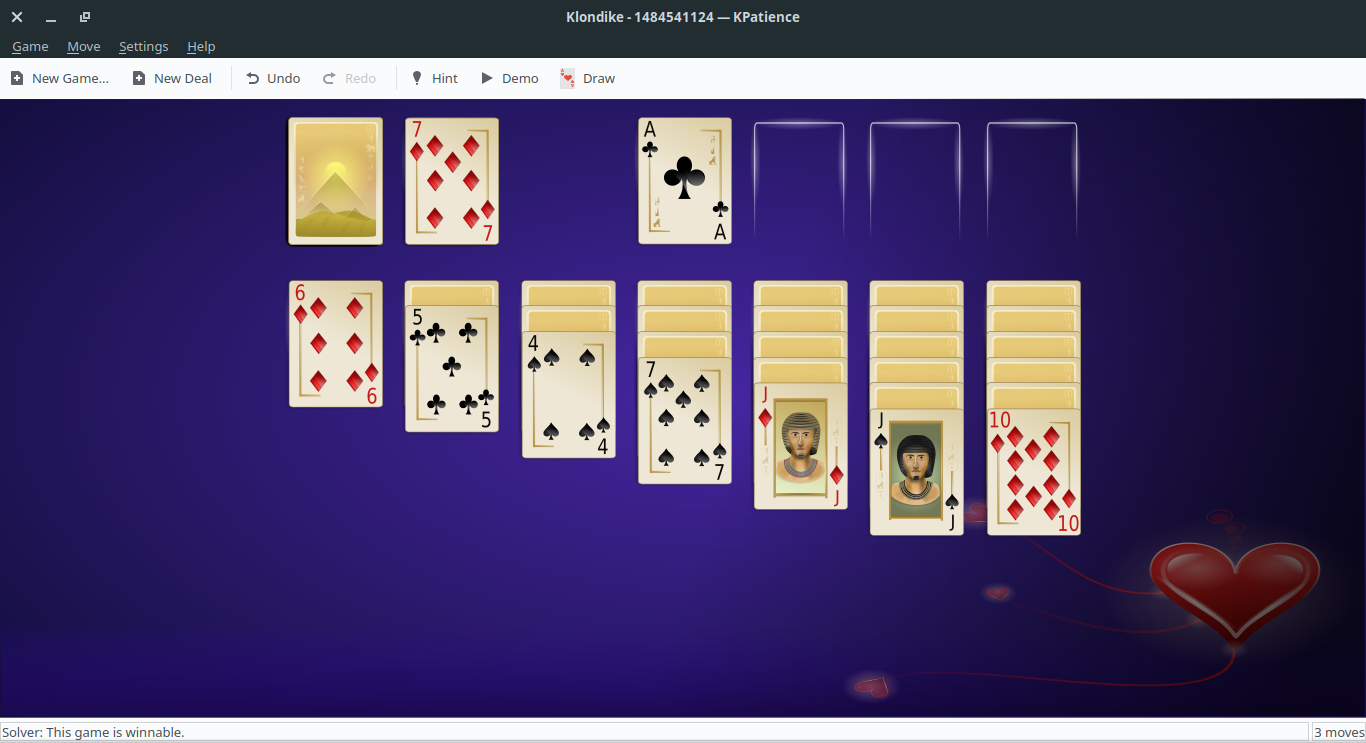Restore the KPatience window size
This screenshot has width=1366, height=743.
coord(85,17)
